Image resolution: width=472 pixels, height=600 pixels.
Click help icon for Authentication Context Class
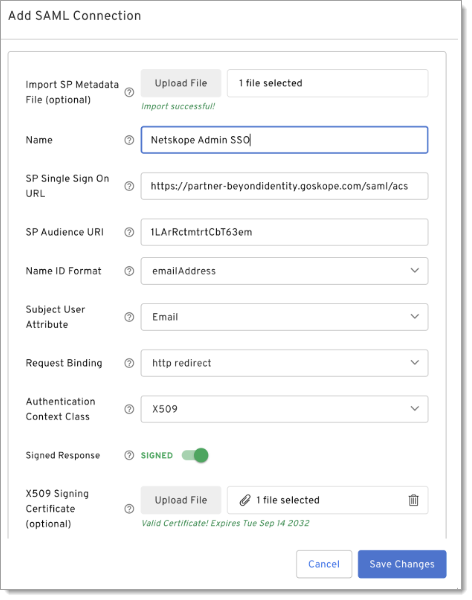(x=129, y=409)
